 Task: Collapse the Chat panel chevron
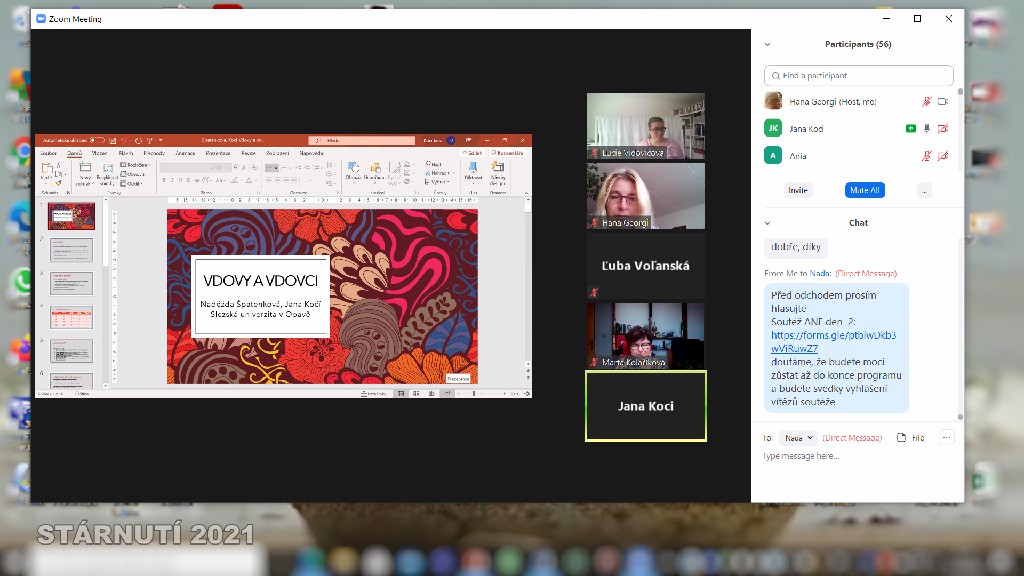point(768,223)
